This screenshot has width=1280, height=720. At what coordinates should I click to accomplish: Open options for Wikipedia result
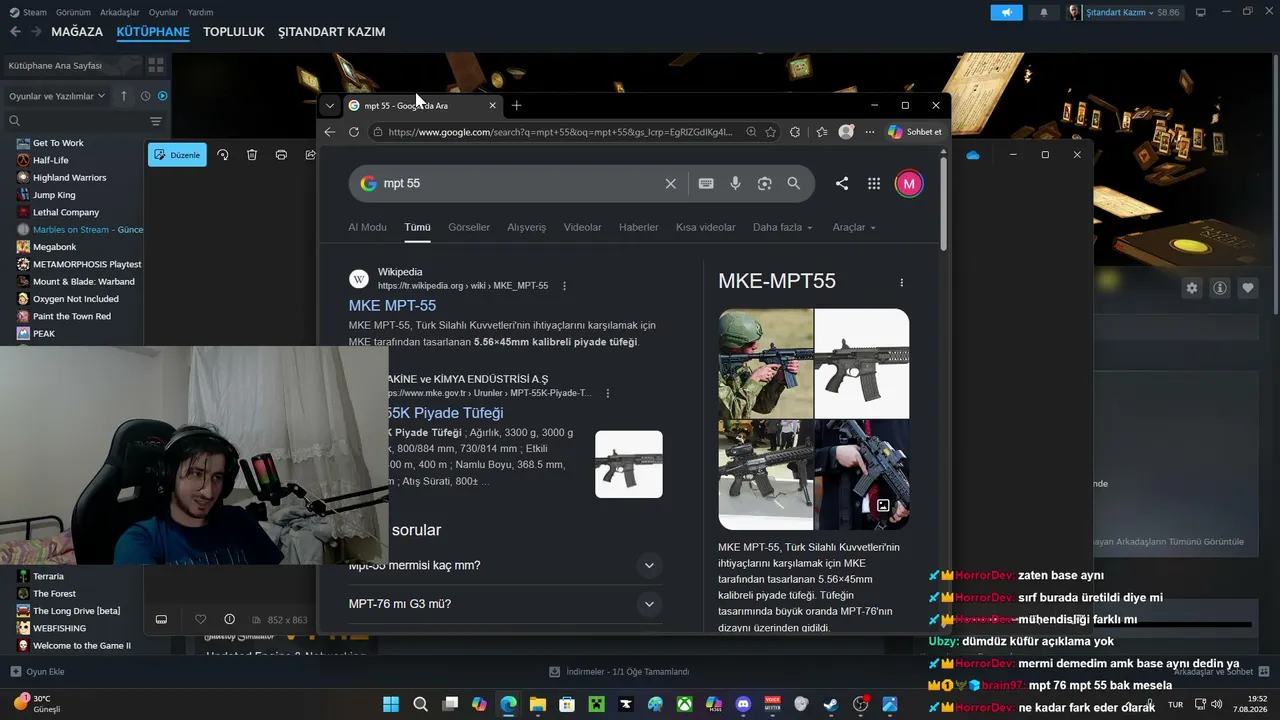click(x=564, y=286)
